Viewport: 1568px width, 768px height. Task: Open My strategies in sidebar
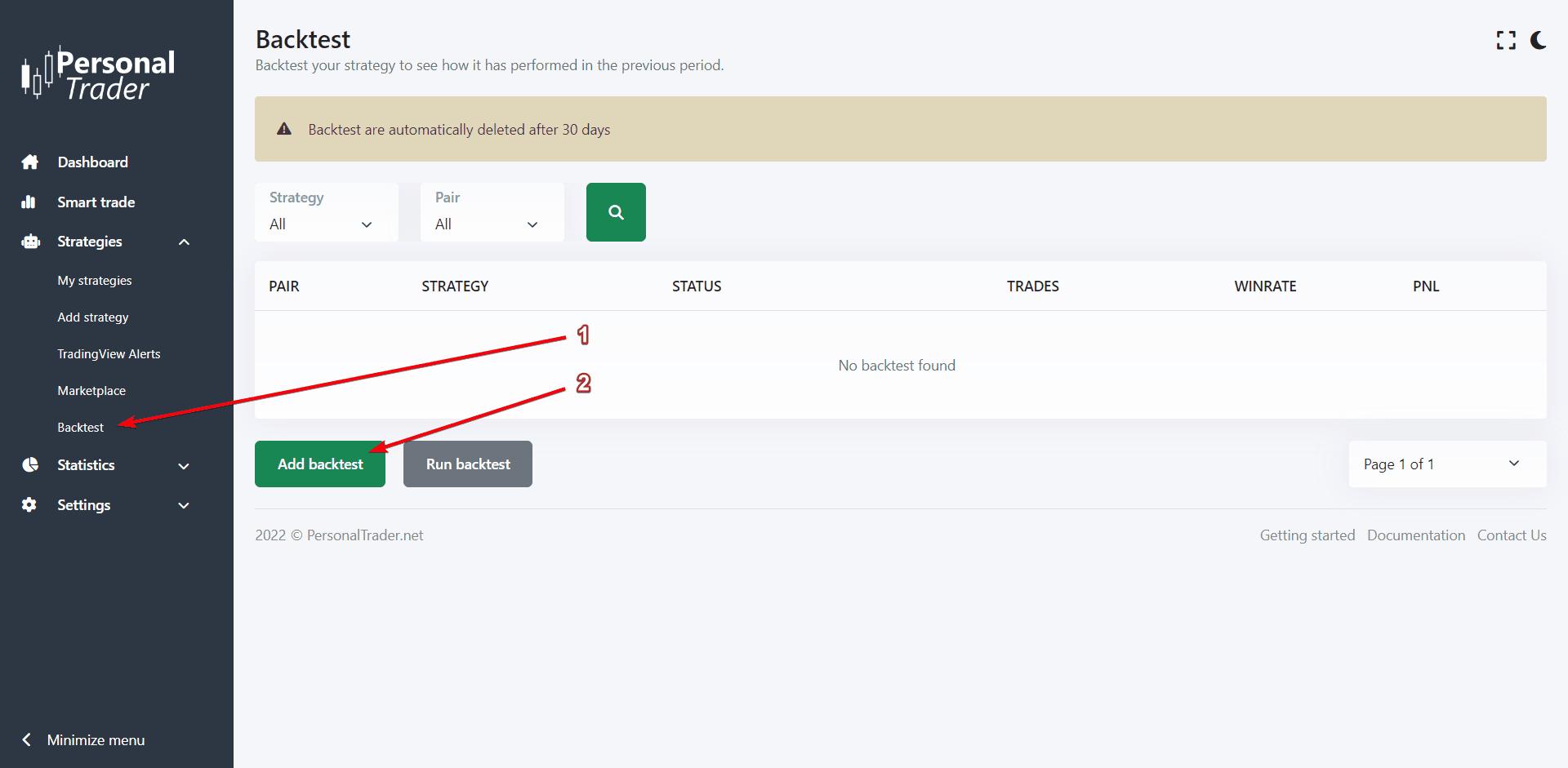[95, 281]
